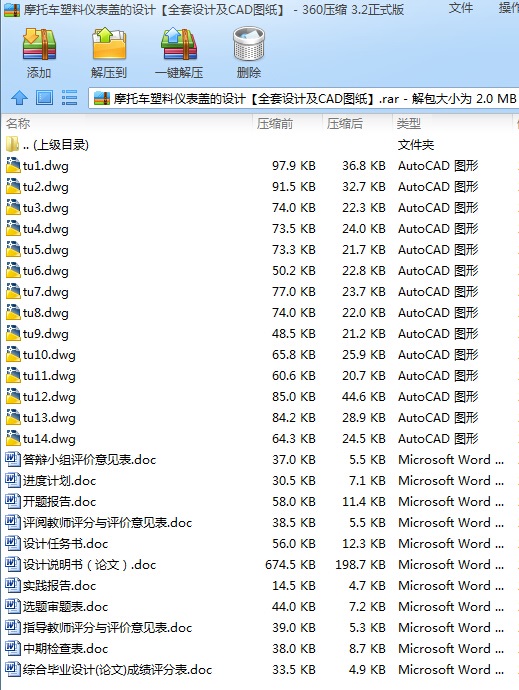
Task: Select tu1.dwg file icon
Action: pos(13,165)
